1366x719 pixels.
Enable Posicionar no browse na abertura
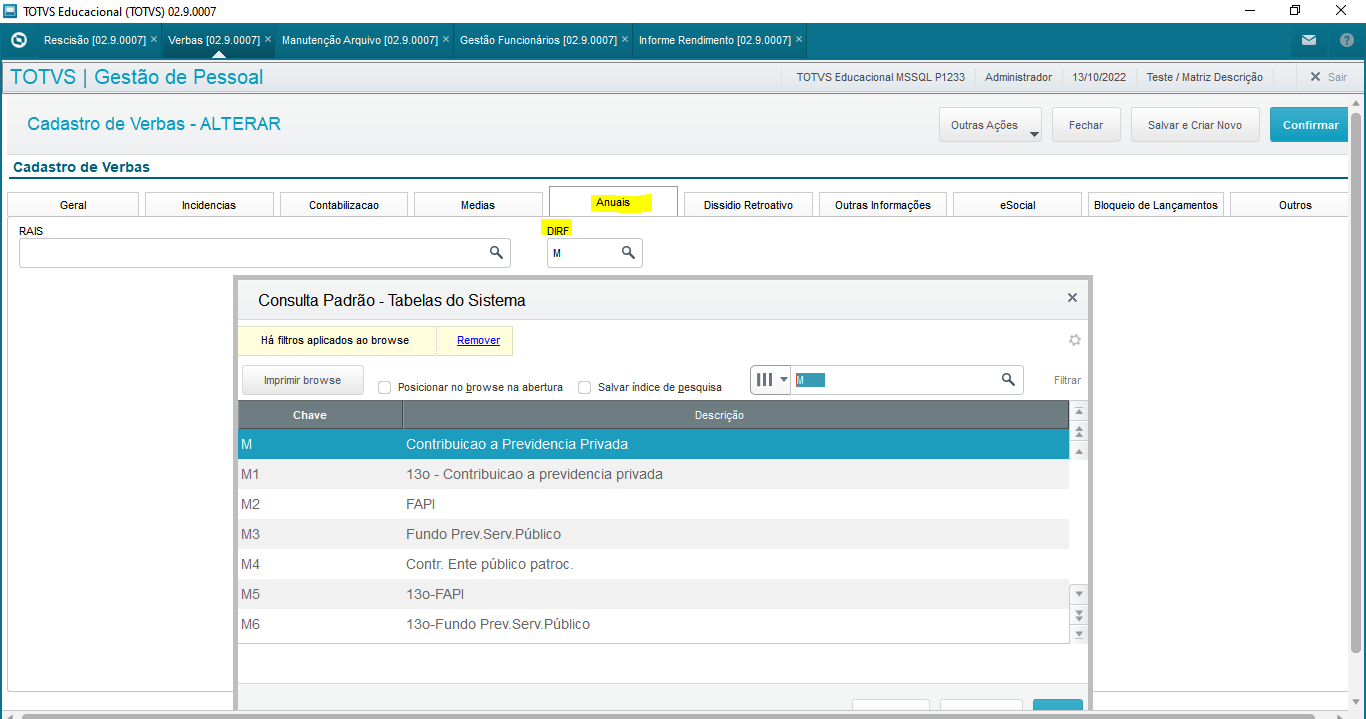point(385,388)
